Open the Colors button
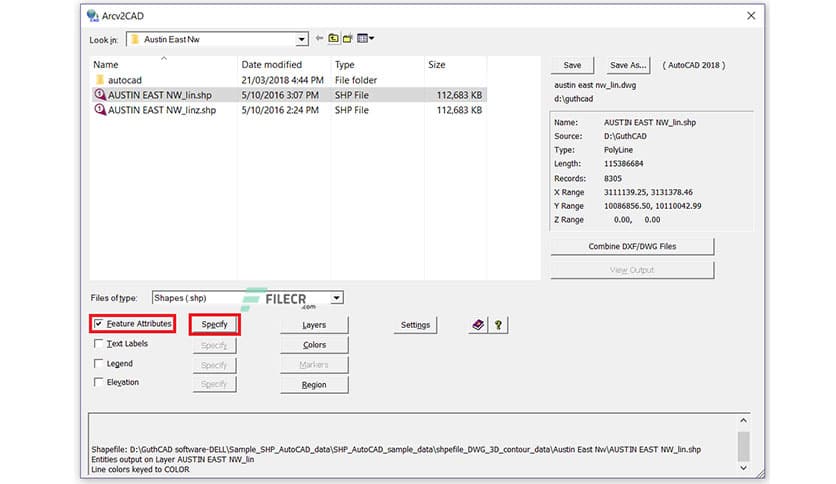The height and width of the screenshot is (484, 836). tap(314, 345)
